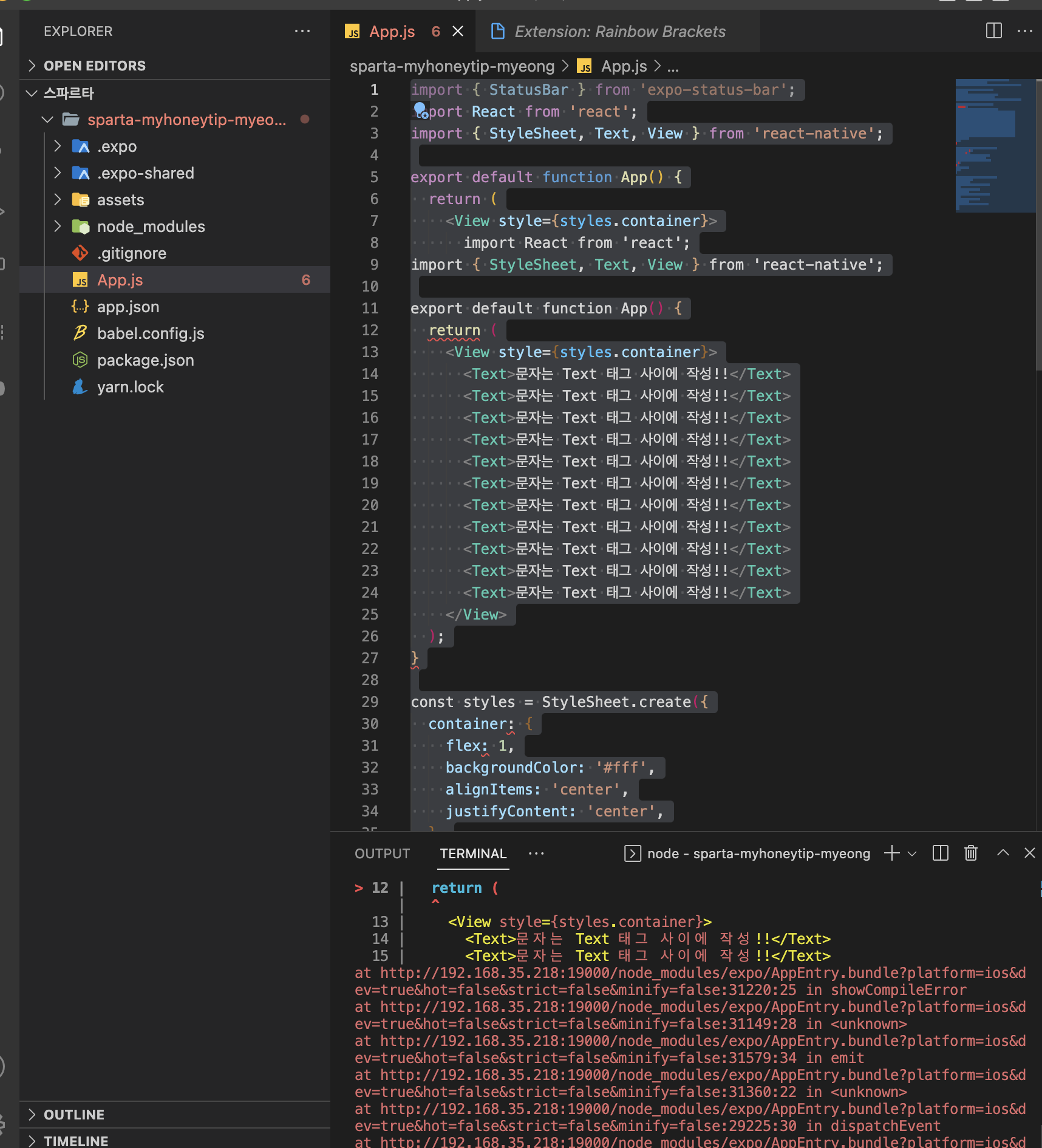Click the assets folder icon
This screenshot has height=1148, width=1042.
point(81,200)
